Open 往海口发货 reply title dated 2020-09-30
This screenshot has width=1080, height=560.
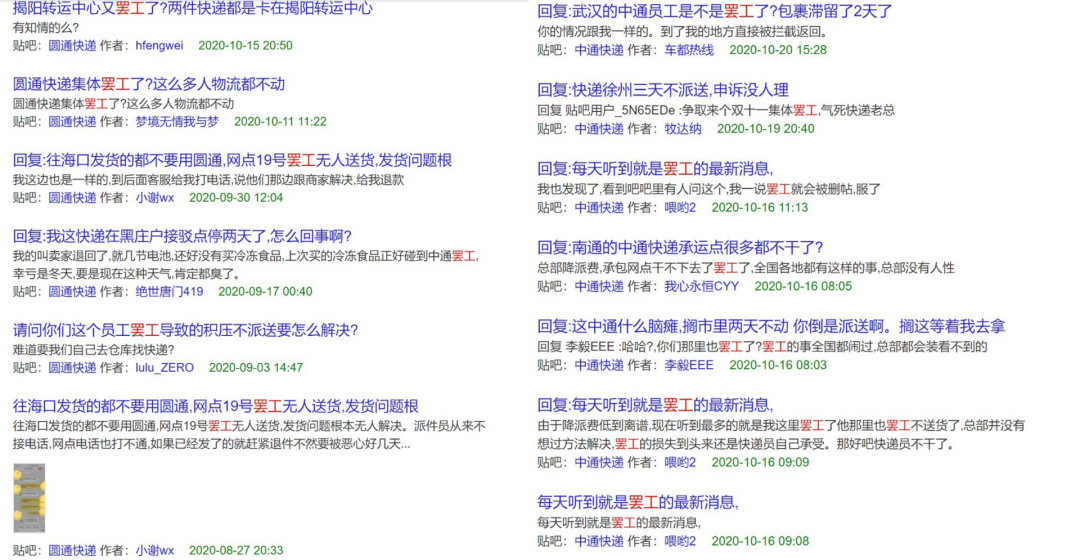click(232, 160)
